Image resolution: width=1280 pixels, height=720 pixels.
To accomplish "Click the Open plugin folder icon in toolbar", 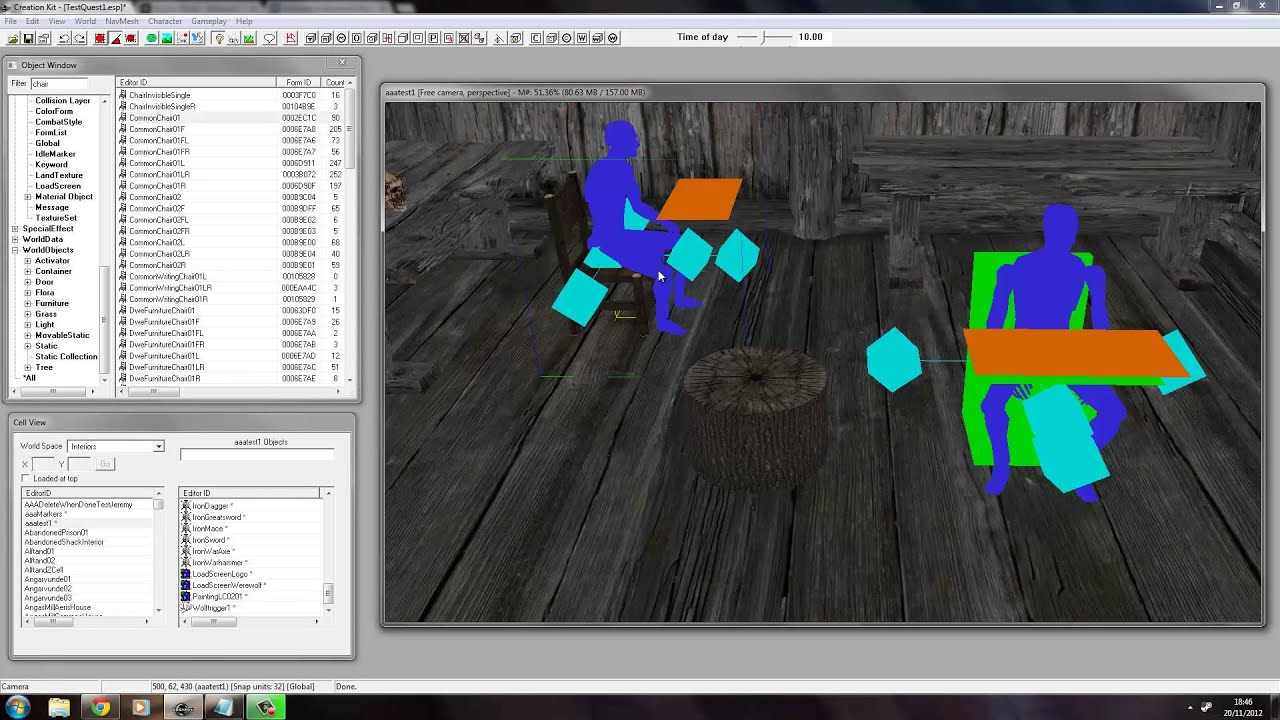I will 13,38.
